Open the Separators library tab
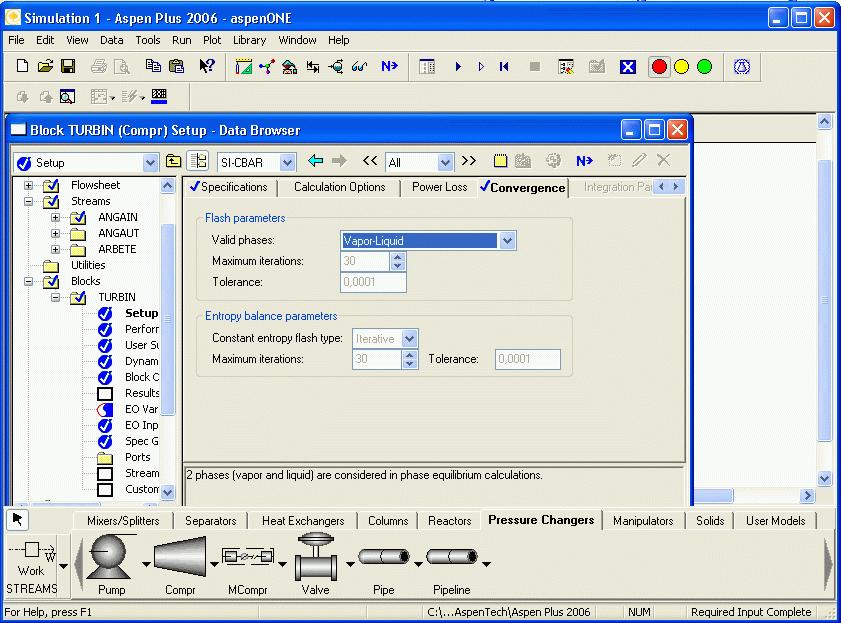Viewport: 841px width, 623px height. point(210,521)
